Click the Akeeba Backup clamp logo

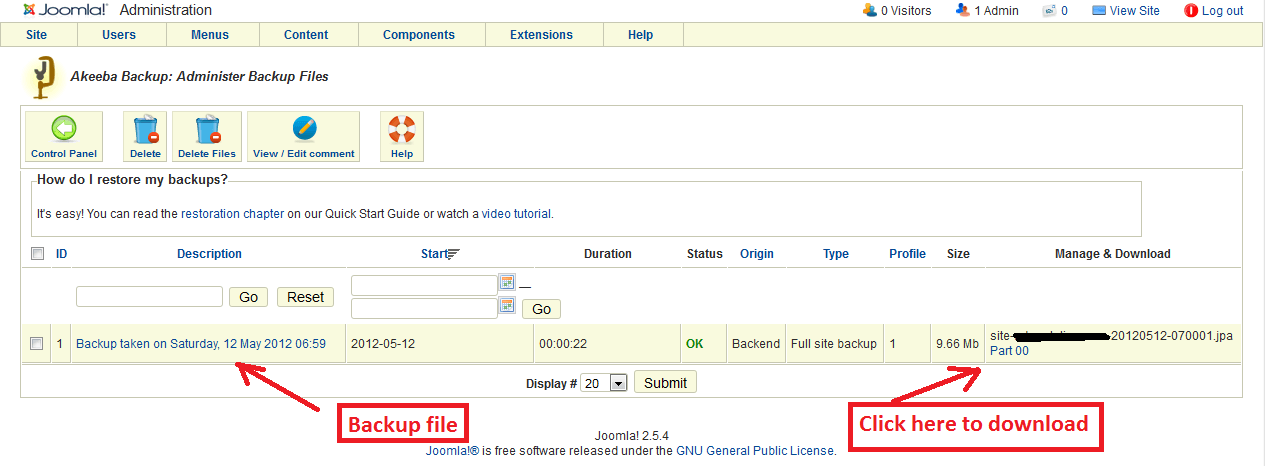click(43, 78)
